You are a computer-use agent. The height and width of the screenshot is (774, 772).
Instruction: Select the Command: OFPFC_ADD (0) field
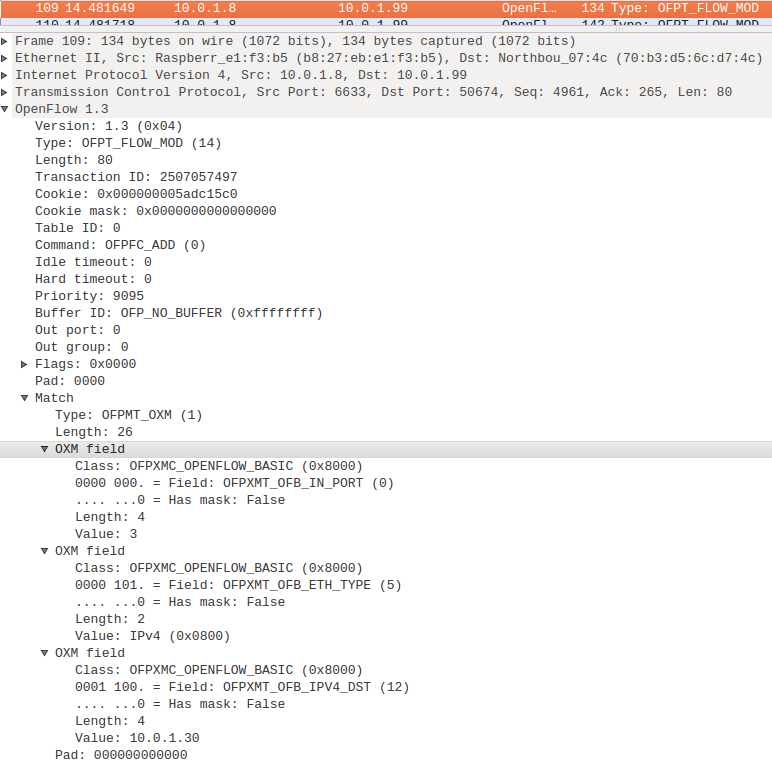pyautogui.click(x=120, y=245)
